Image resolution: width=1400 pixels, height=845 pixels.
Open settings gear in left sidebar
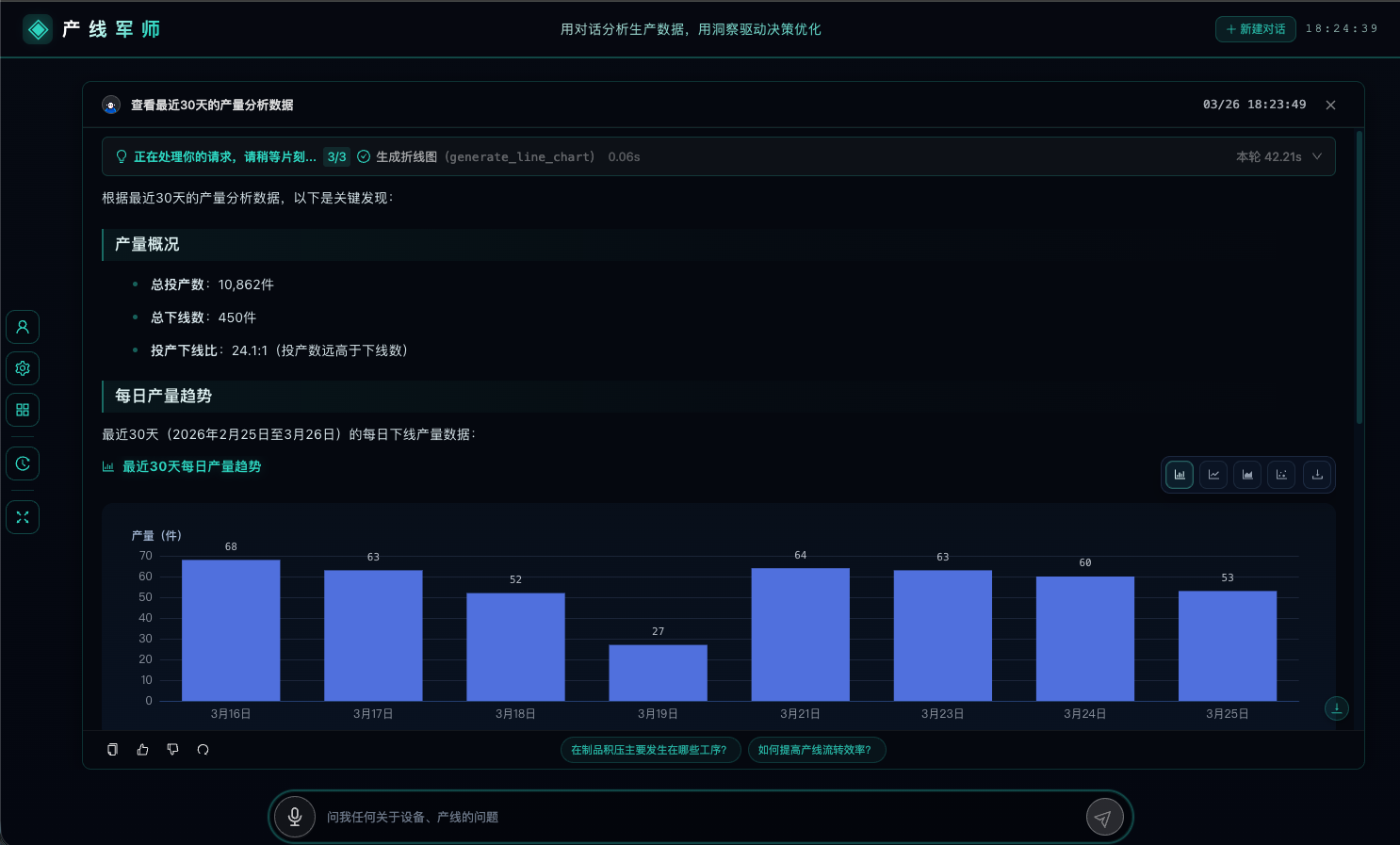(23, 368)
